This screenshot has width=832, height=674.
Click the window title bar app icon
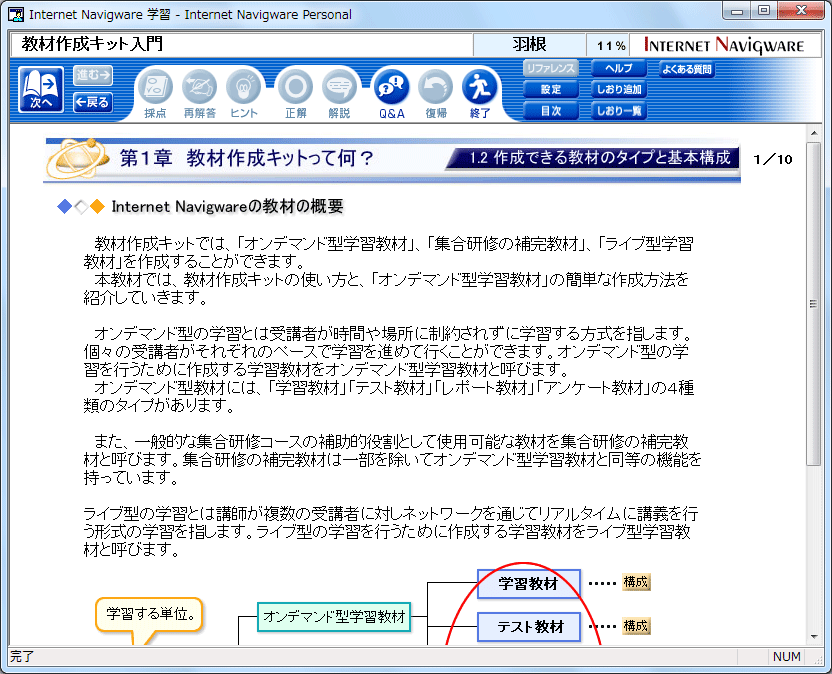[16, 14]
